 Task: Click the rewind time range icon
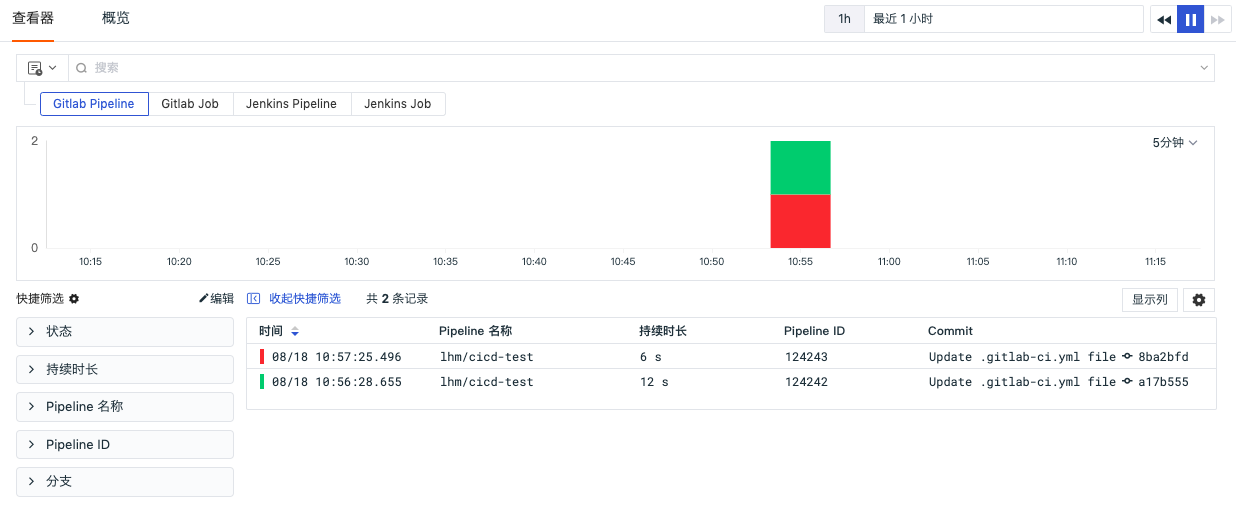1164,19
